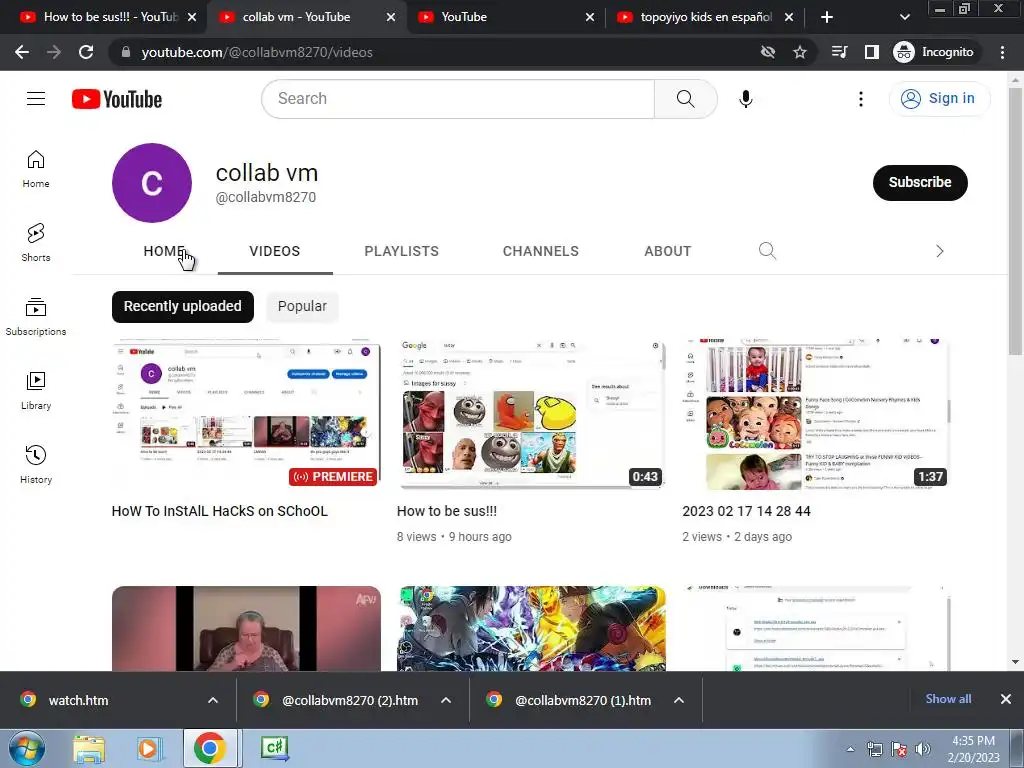Image resolution: width=1024 pixels, height=768 pixels.
Task: Open the 0:43 video thumbnail
Action: click(x=531, y=413)
